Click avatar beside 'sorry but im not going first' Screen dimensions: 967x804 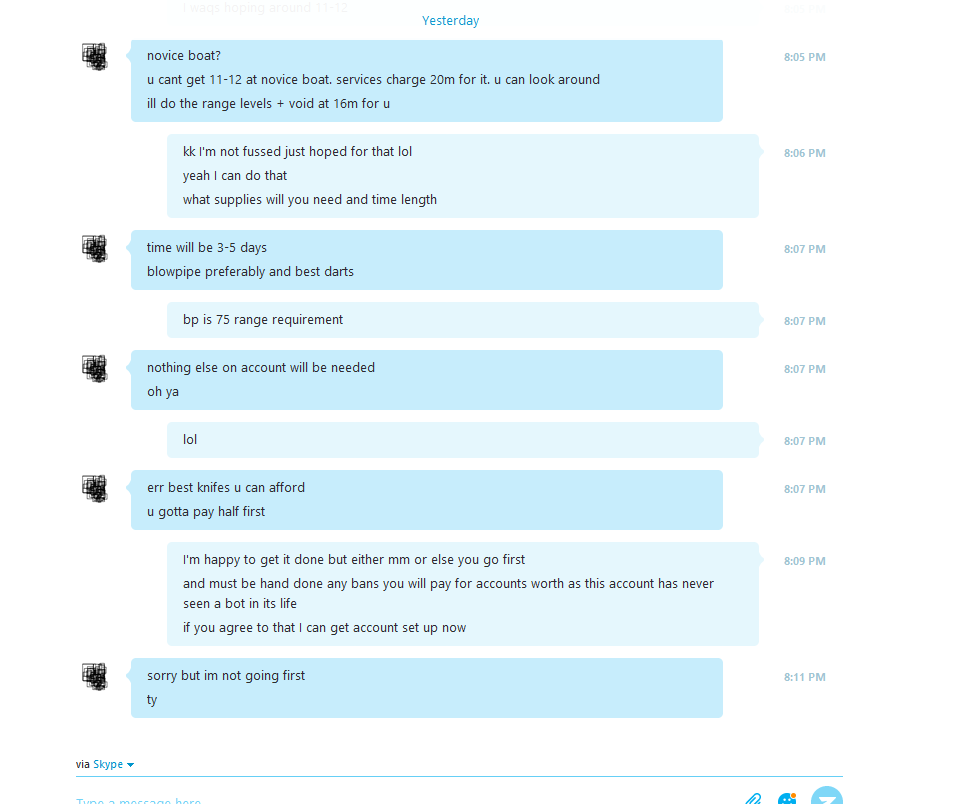coord(95,676)
